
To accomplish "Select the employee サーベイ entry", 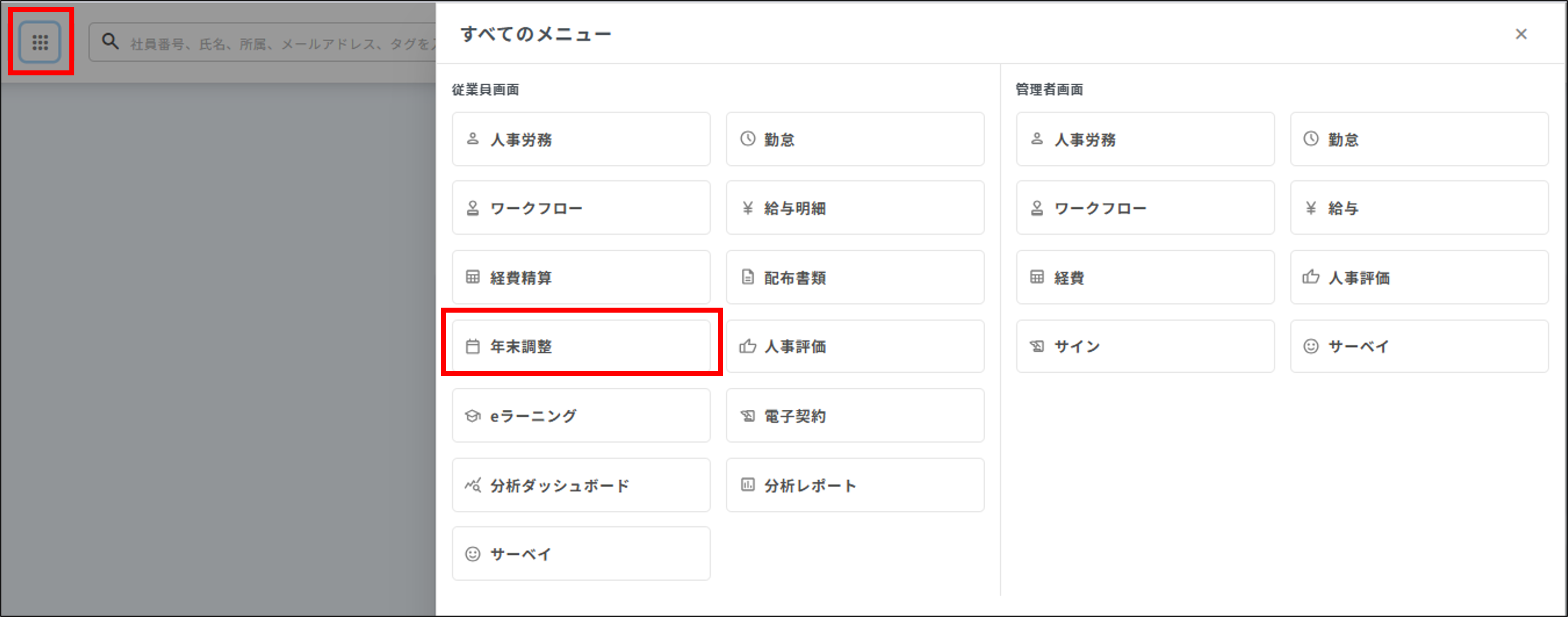I will click(581, 553).
